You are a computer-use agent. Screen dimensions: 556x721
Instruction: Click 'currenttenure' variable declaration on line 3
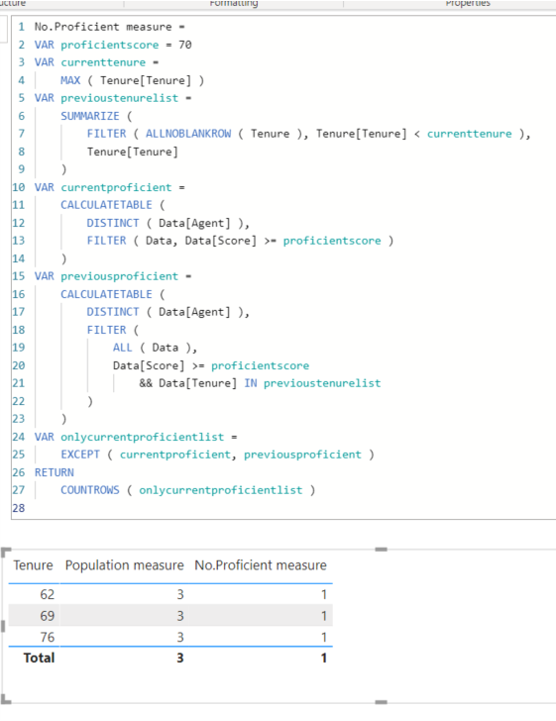(x=103, y=63)
